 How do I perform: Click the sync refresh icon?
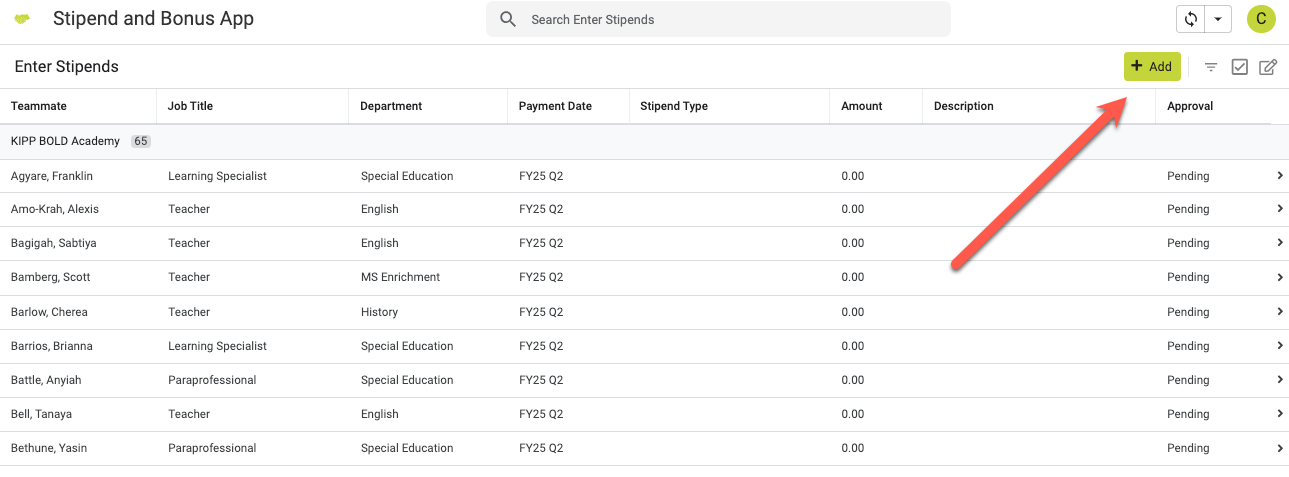pyautogui.click(x=1191, y=19)
